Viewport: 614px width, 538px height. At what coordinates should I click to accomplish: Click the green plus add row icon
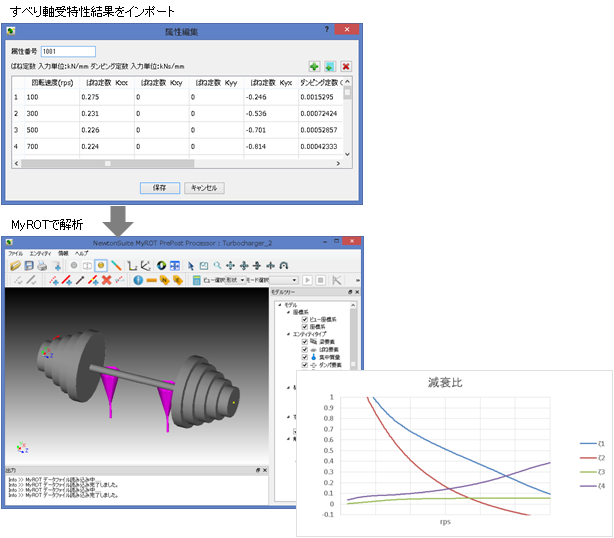[314, 67]
